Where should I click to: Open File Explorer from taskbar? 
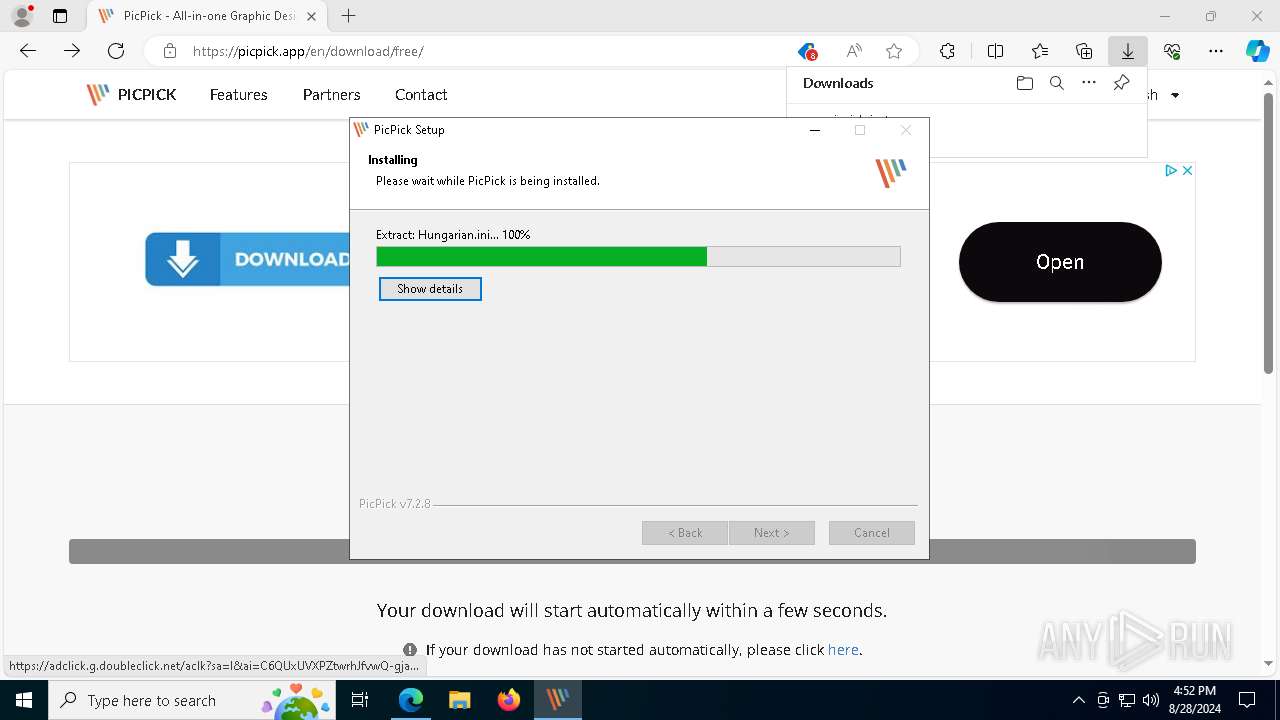[x=459, y=700]
